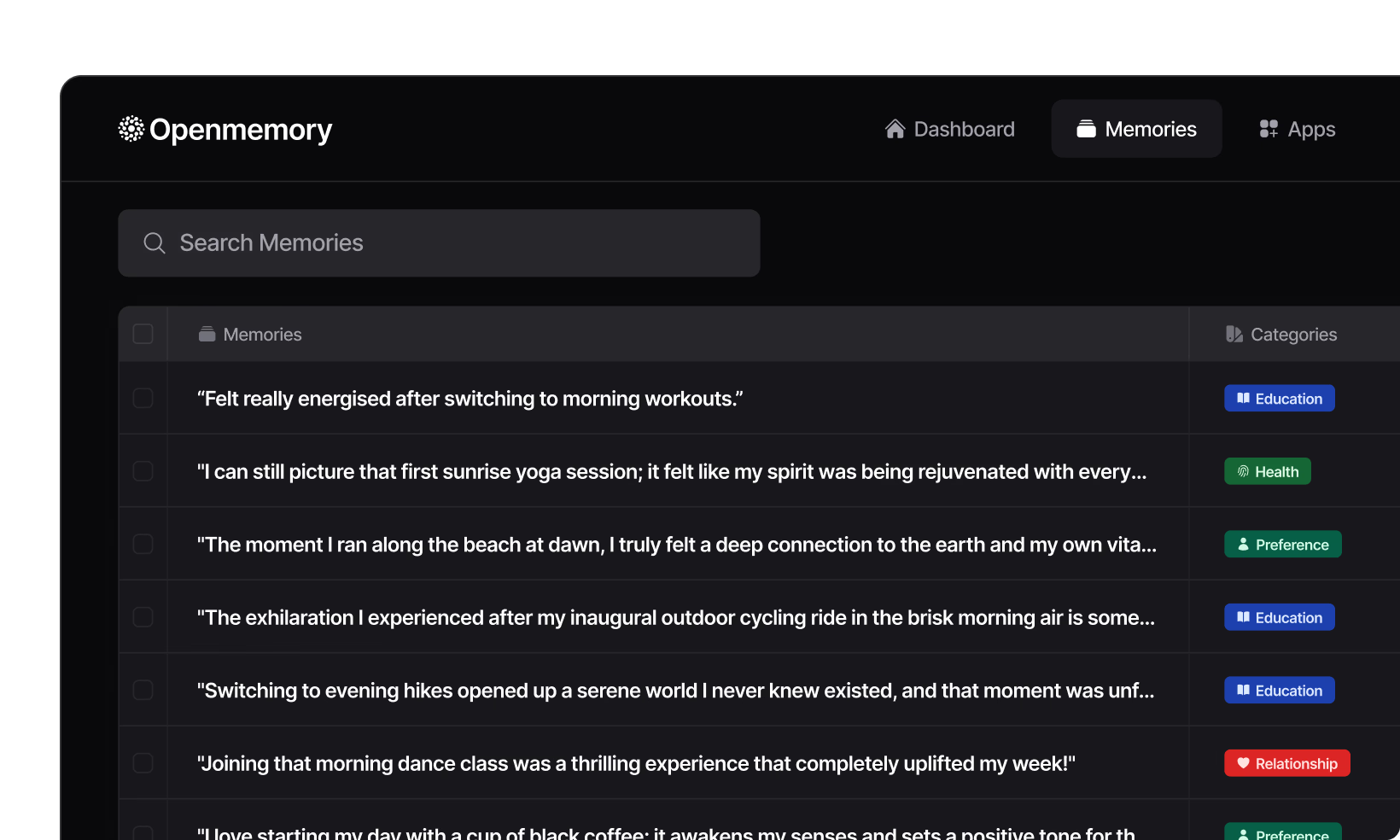1400x840 pixels.
Task: Select the morning dance class memory checkbox
Action: [143, 763]
